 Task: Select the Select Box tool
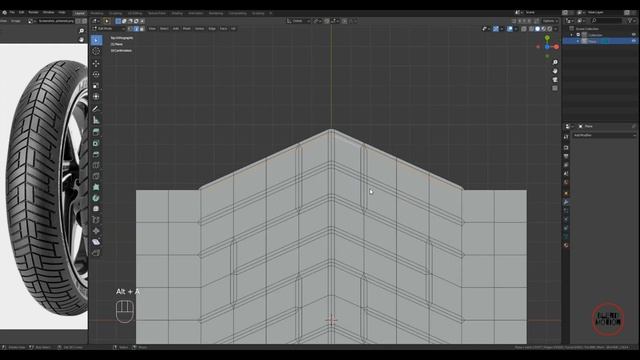tap(96, 40)
